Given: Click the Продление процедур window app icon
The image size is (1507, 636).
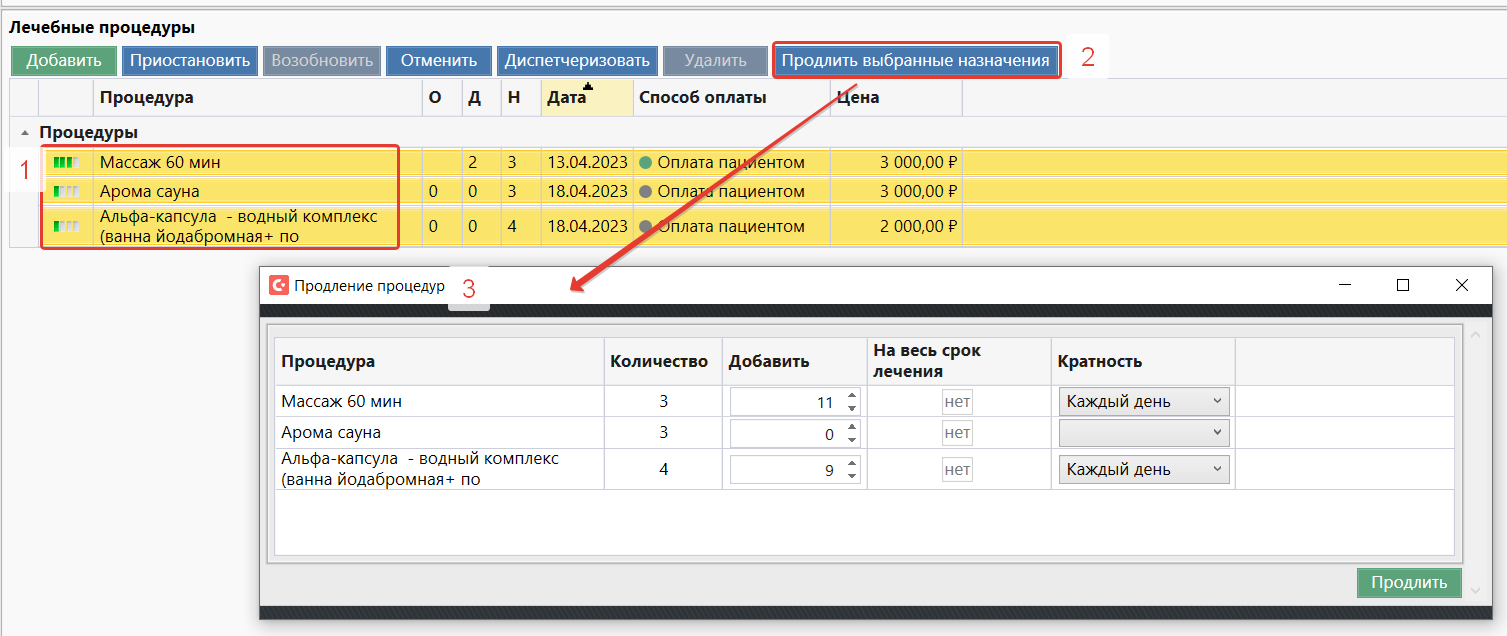Looking at the screenshot, I should (x=279, y=285).
